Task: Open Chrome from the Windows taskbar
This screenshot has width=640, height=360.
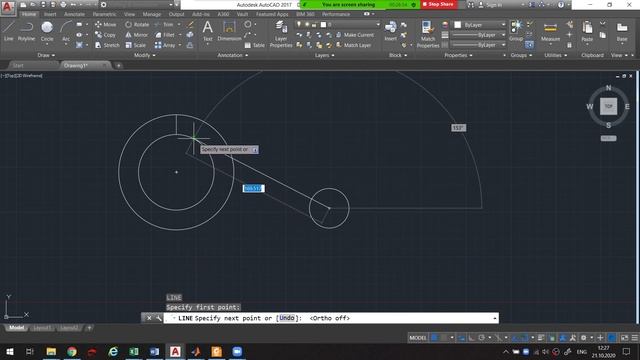Action: 72,351
